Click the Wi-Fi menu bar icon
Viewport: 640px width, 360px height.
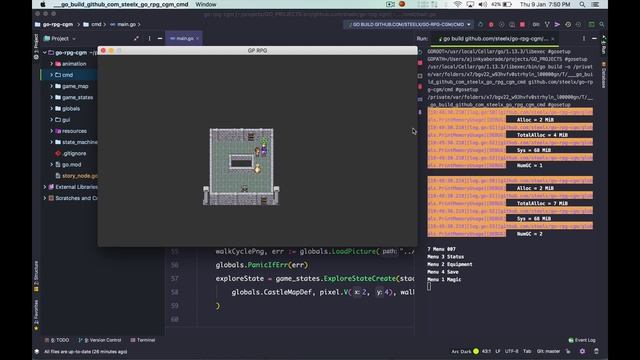[x=458, y=4]
